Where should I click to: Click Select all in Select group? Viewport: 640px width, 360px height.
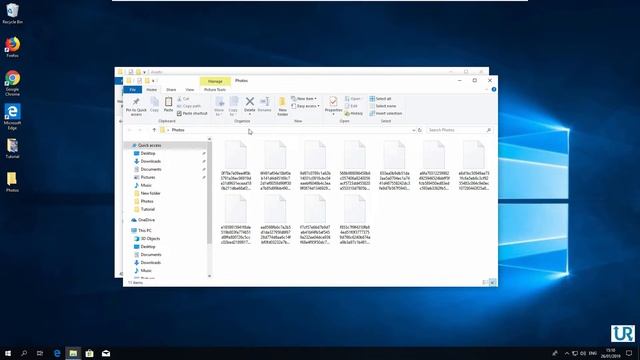pyautogui.click(x=380, y=99)
